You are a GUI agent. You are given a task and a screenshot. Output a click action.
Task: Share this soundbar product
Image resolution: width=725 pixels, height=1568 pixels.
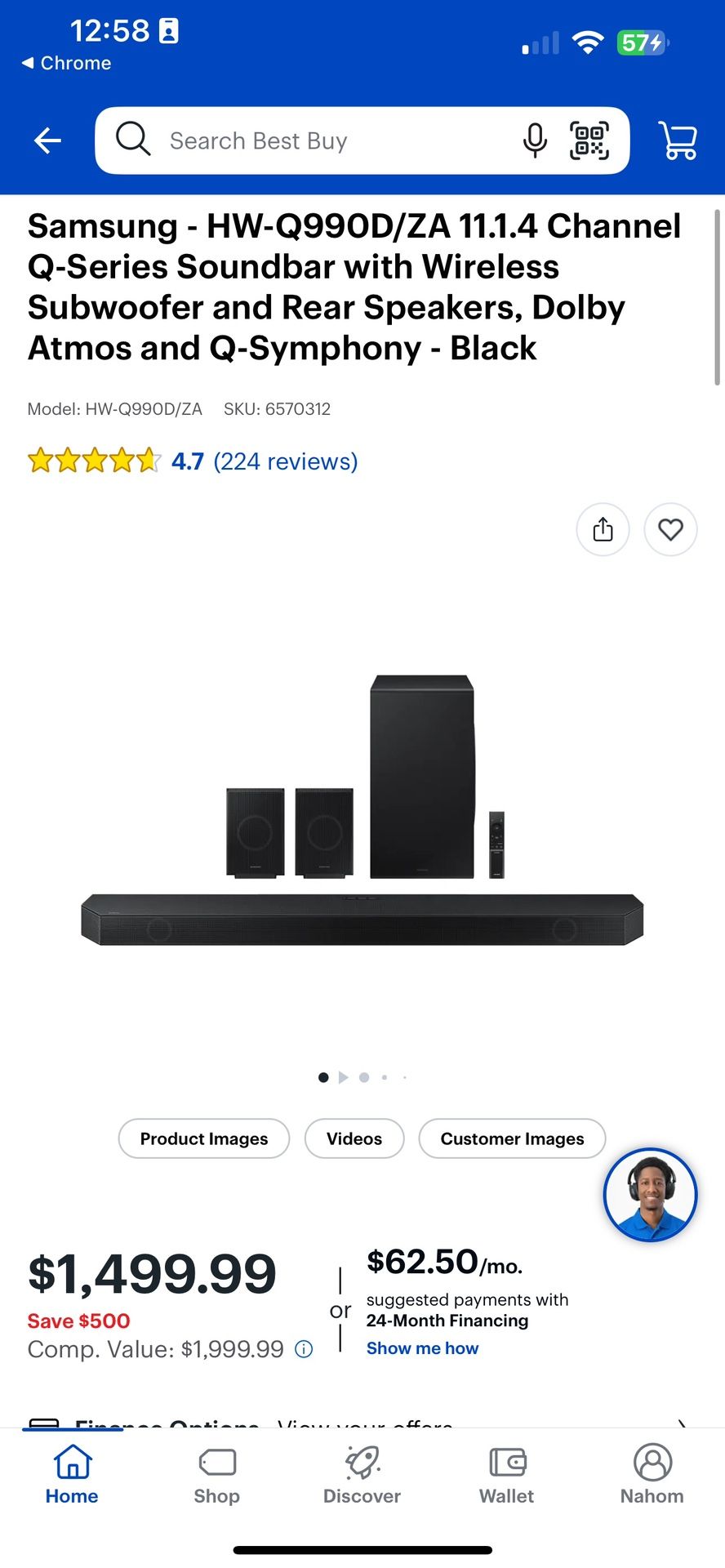pyautogui.click(x=603, y=529)
